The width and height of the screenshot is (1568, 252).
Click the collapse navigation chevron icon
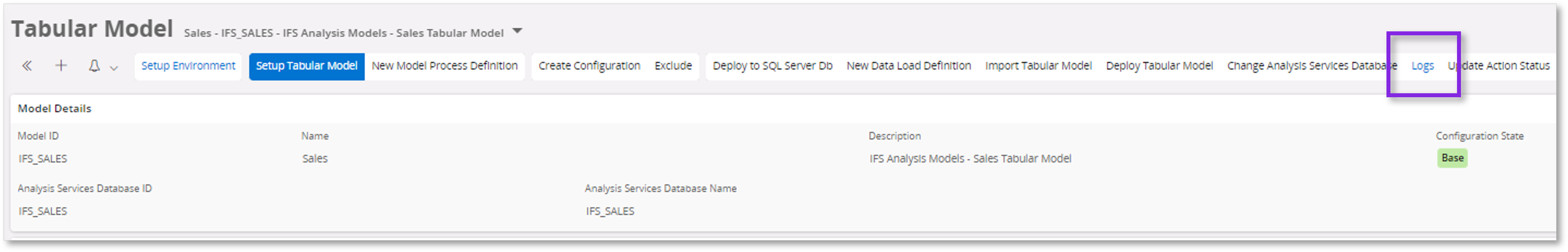pyautogui.click(x=27, y=66)
